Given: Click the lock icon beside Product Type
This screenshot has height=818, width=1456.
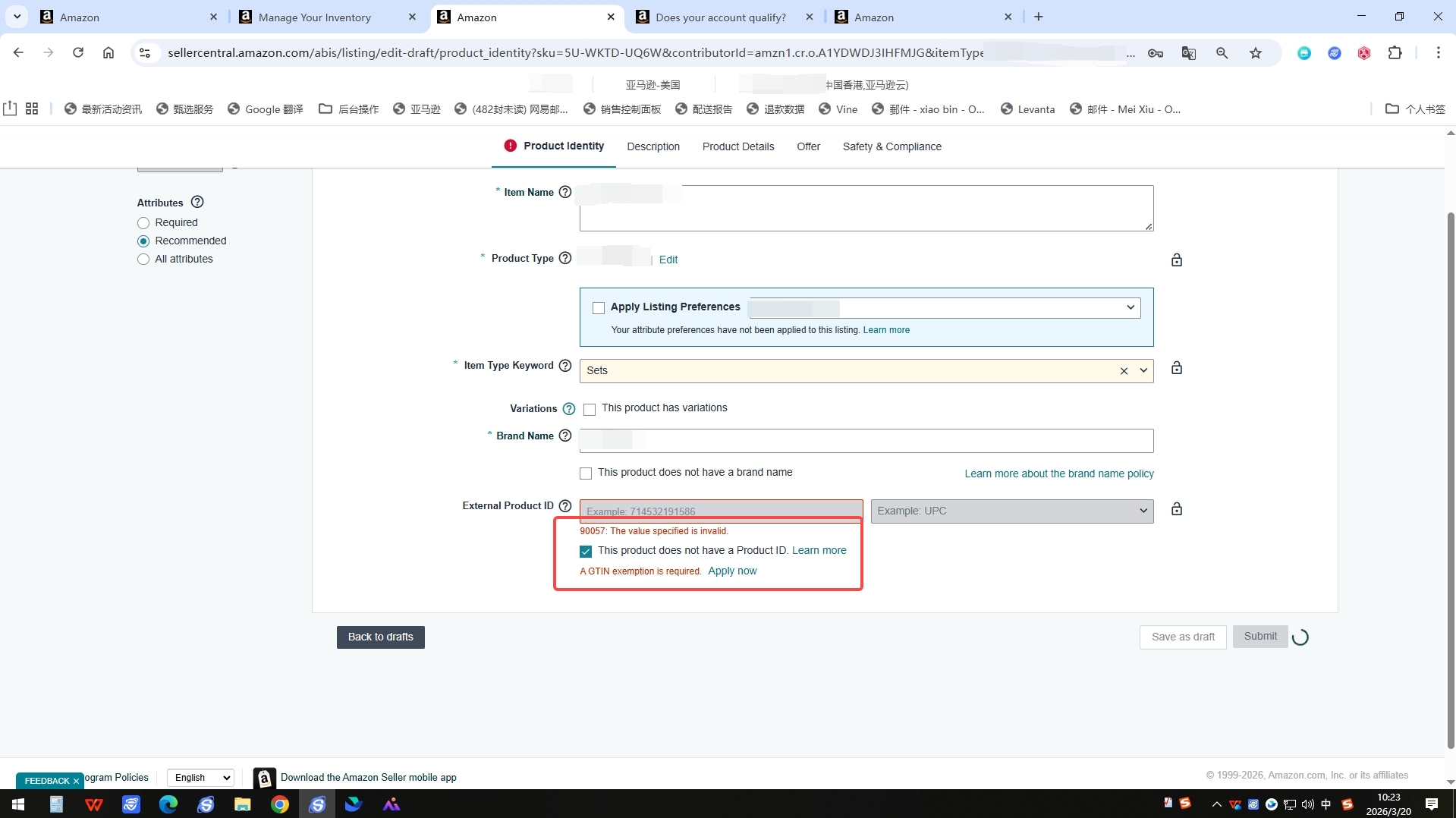Looking at the screenshot, I should (1176, 260).
